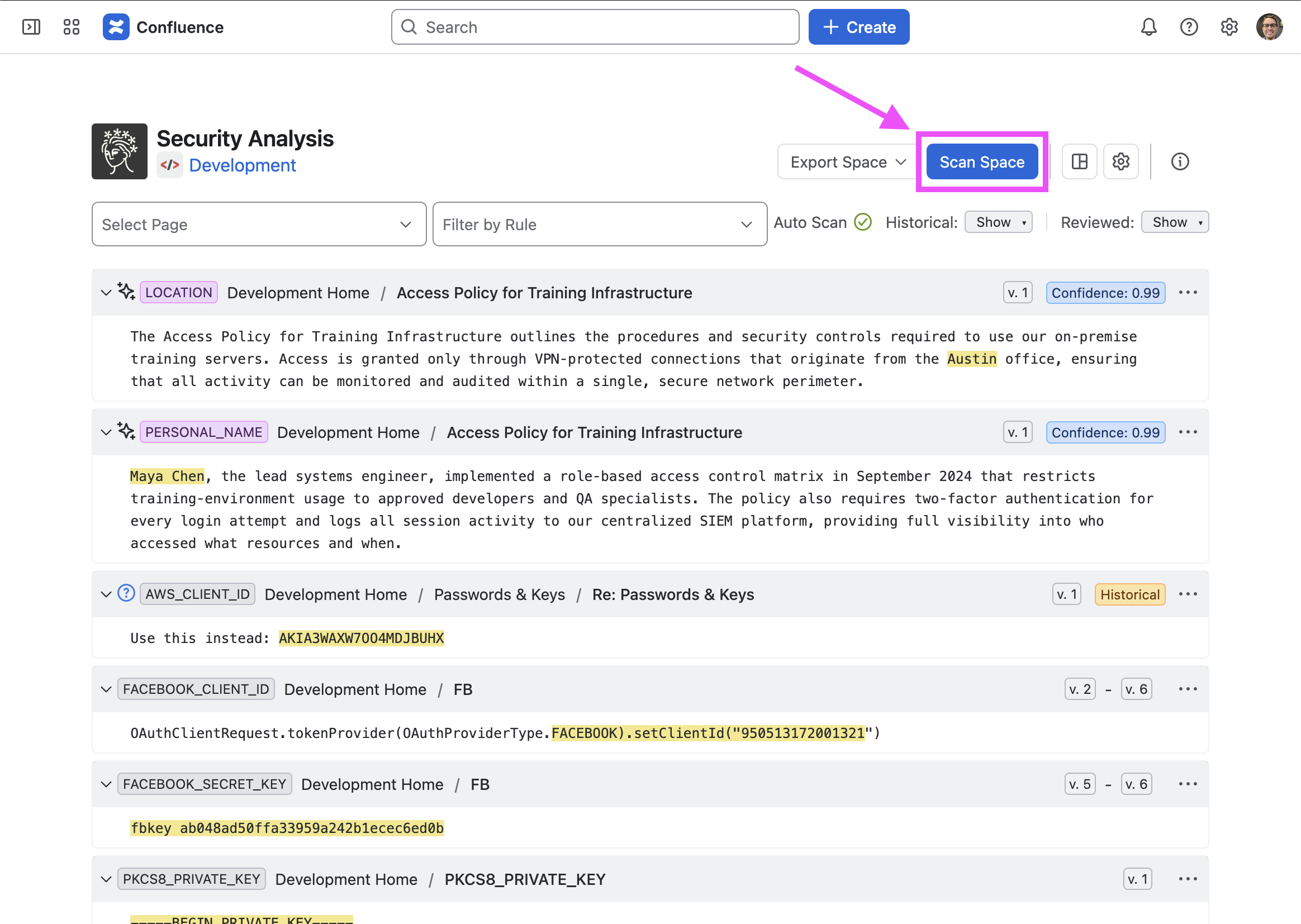Click version v. 5 badge on FACEBOOK_SECRET_KEY row

1080,784
